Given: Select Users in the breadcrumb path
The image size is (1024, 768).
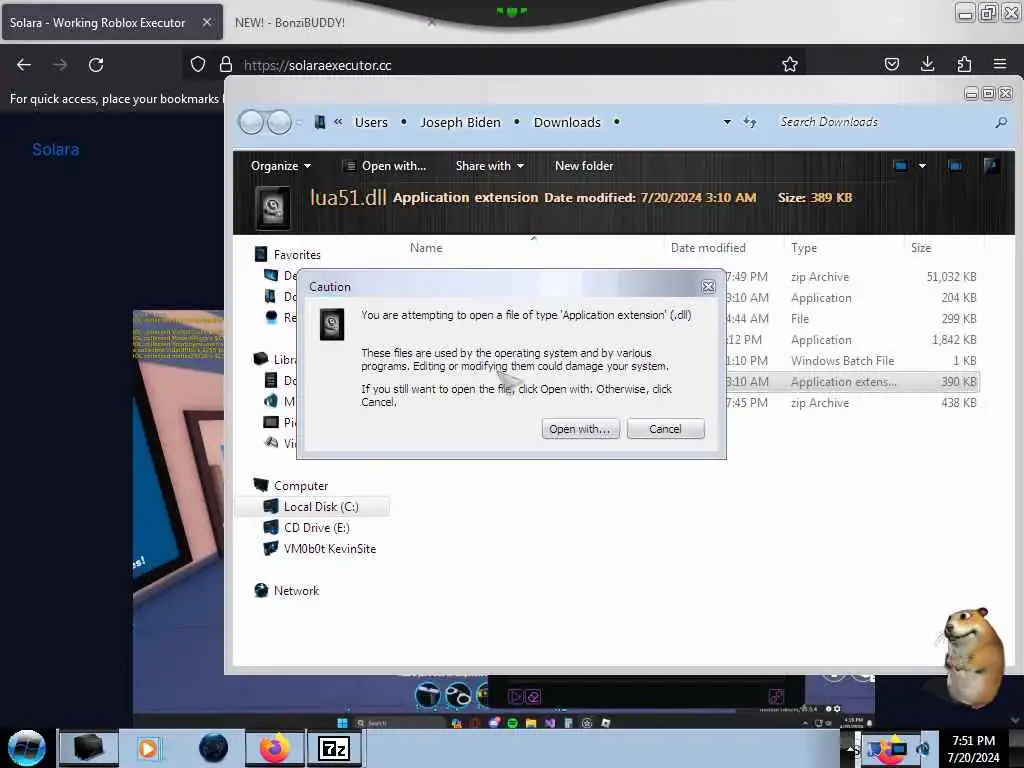Looking at the screenshot, I should [x=371, y=122].
